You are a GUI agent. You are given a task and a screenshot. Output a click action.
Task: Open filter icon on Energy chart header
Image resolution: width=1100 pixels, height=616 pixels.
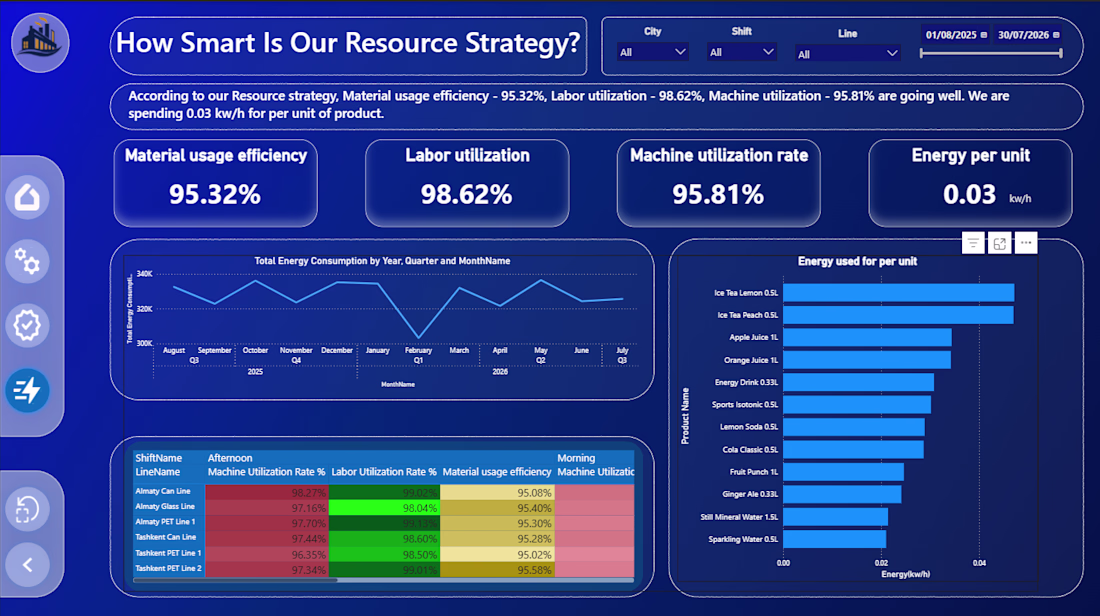point(973,243)
